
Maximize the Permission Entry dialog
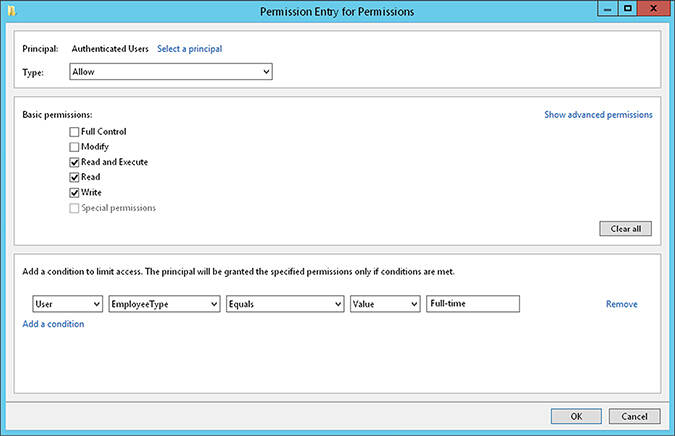pos(628,9)
